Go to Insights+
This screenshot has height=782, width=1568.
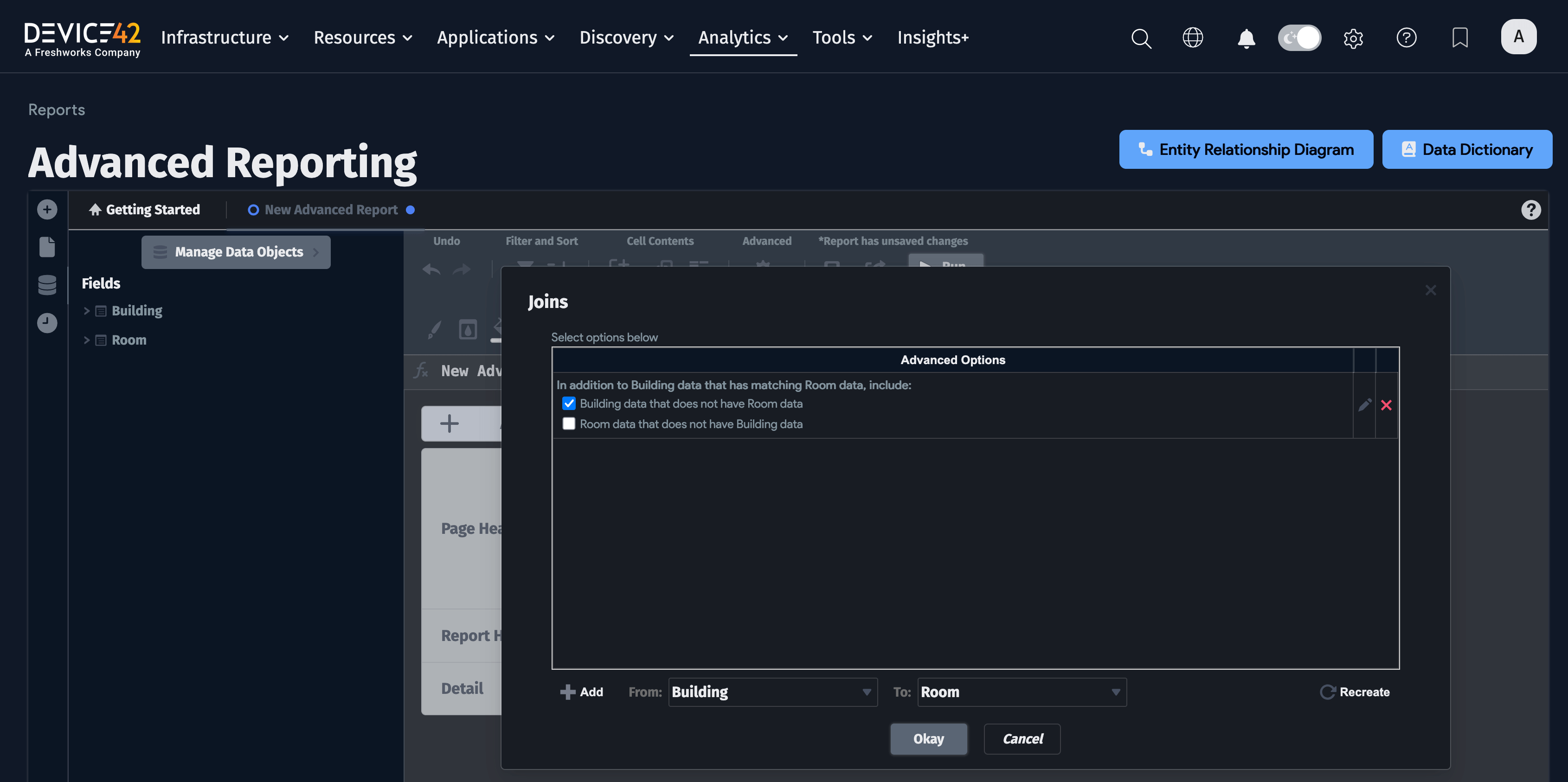[932, 38]
